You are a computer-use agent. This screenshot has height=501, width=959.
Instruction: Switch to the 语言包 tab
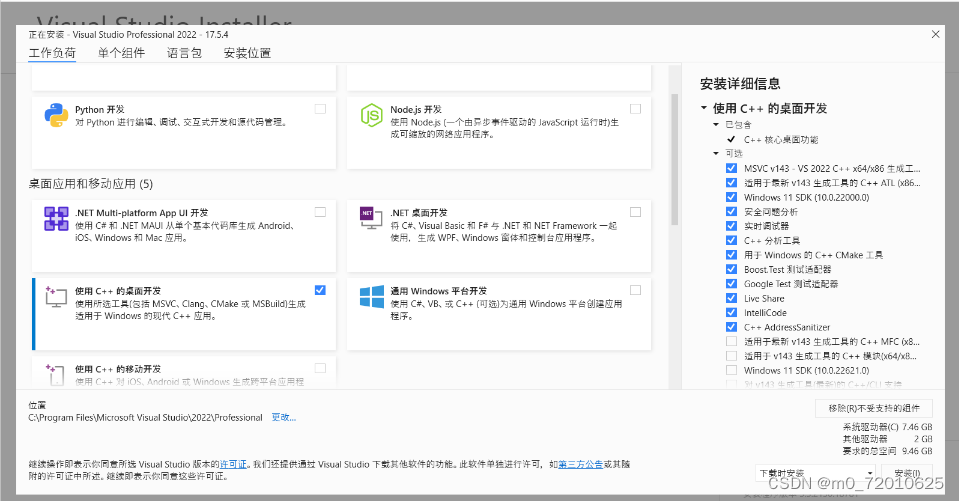coord(184,53)
